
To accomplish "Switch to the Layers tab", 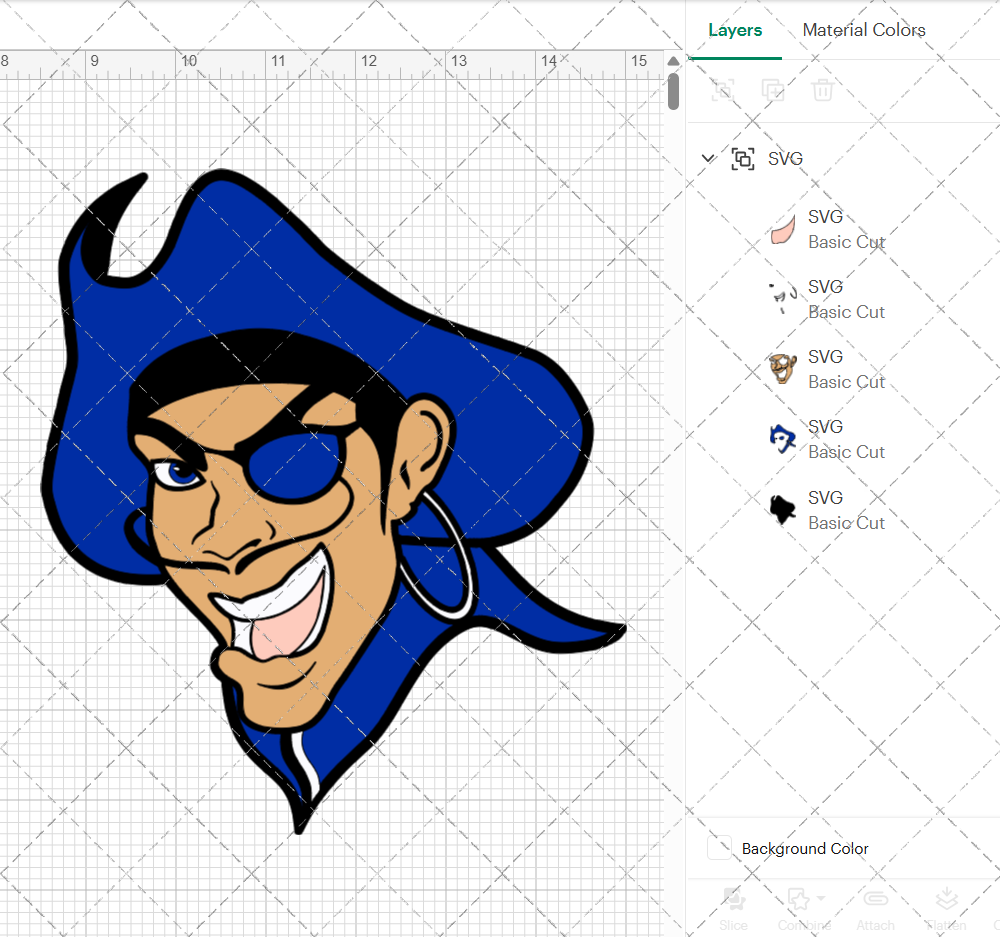I will (735, 30).
